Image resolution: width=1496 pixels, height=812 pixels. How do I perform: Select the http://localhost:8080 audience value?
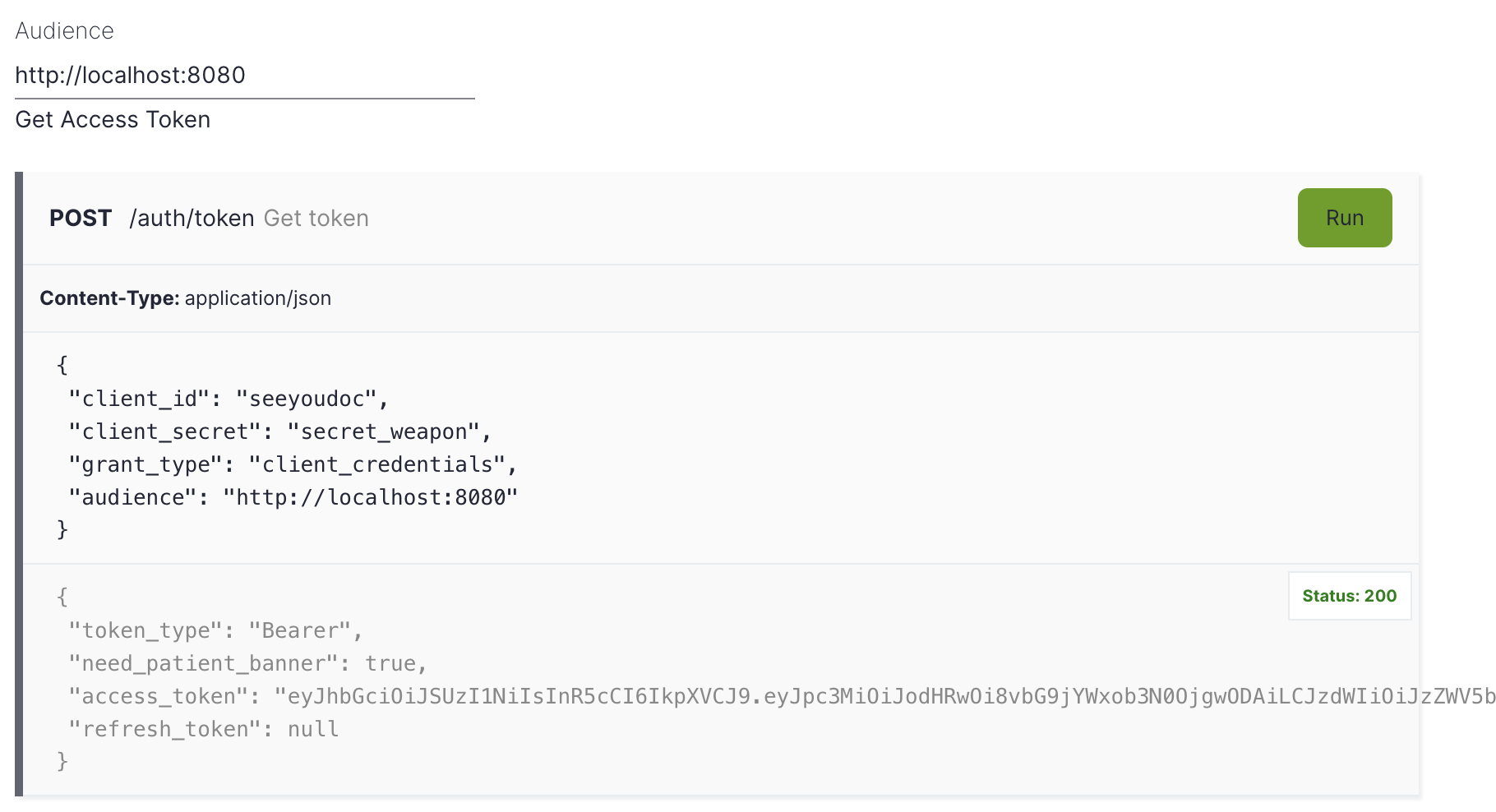pos(129,75)
